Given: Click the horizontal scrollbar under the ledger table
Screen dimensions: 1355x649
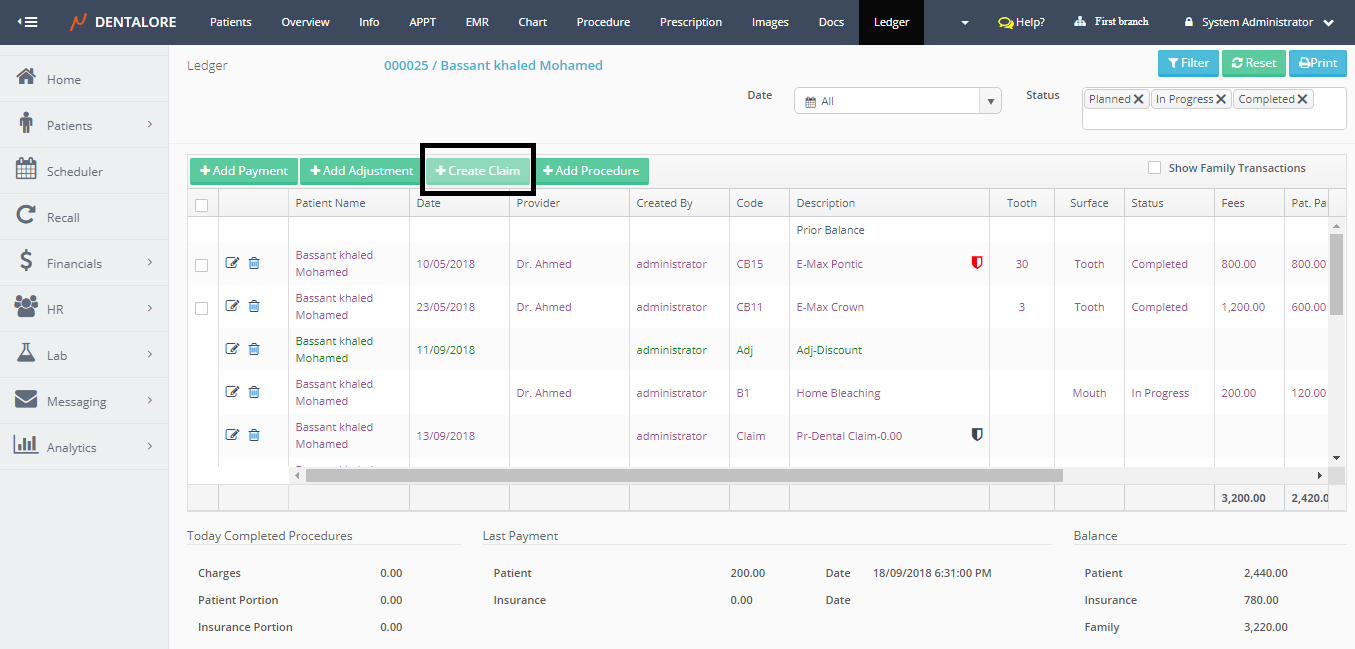Looking at the screenshot, I should pyautogui.click(x=684, y=476).
